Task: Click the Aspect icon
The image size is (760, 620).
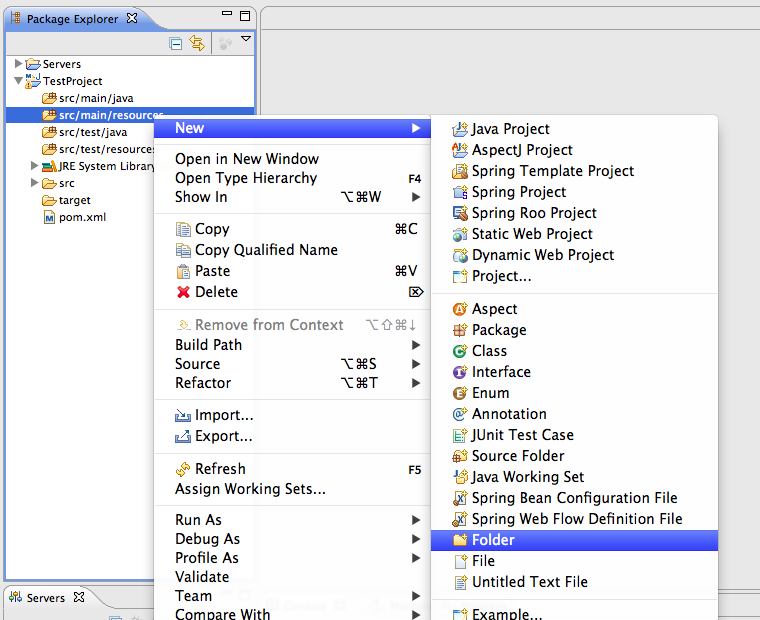Action: tap(460, 309)
